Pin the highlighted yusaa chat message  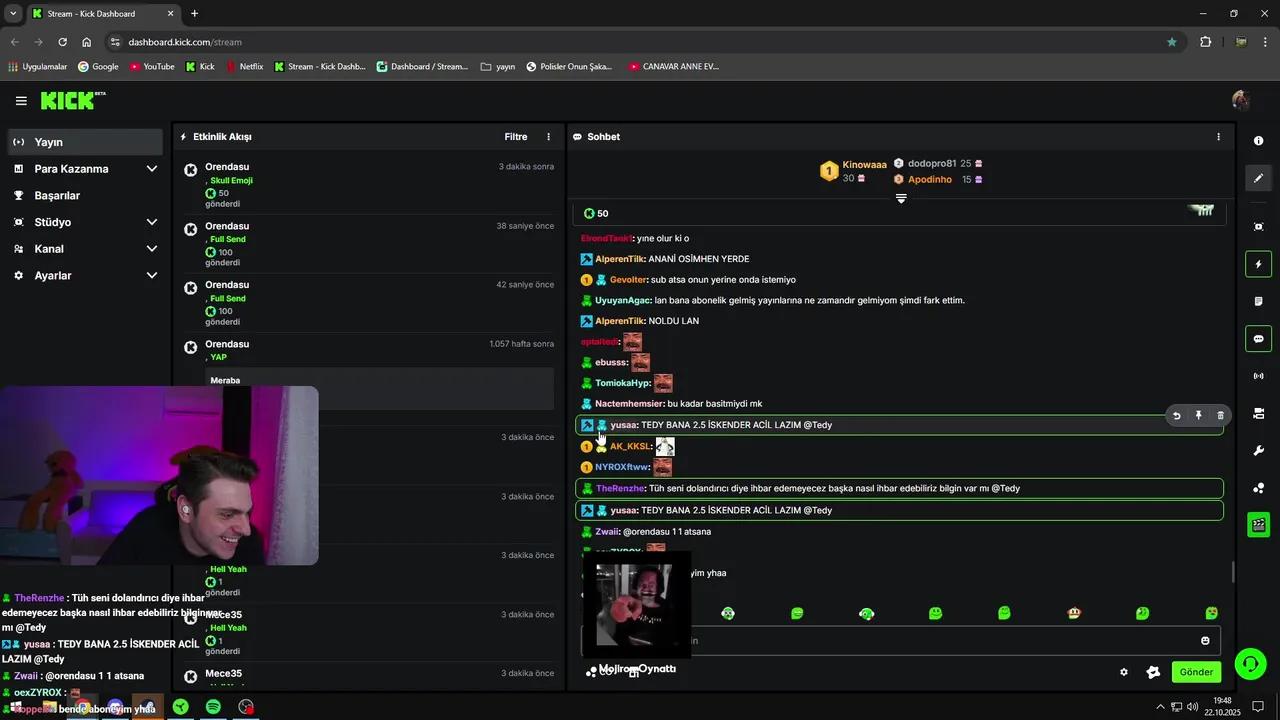pyautogui.click(x=1198, y=415)
